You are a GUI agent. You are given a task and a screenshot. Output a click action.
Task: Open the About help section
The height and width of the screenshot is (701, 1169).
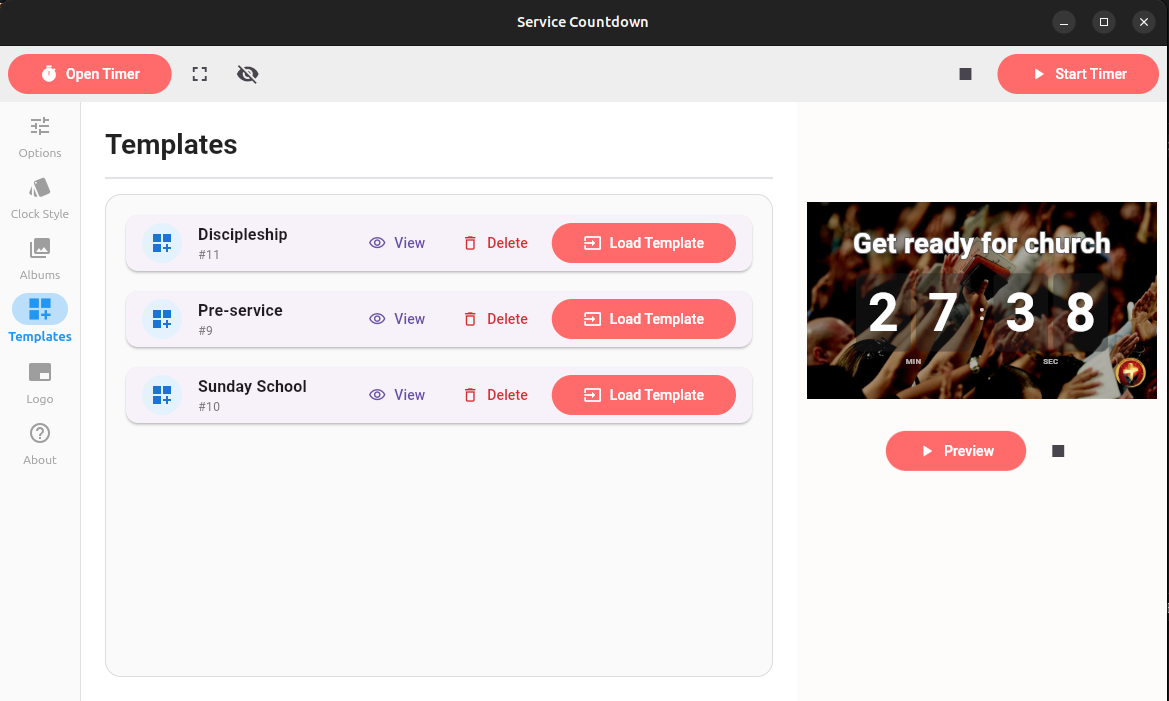coord(40,443)
